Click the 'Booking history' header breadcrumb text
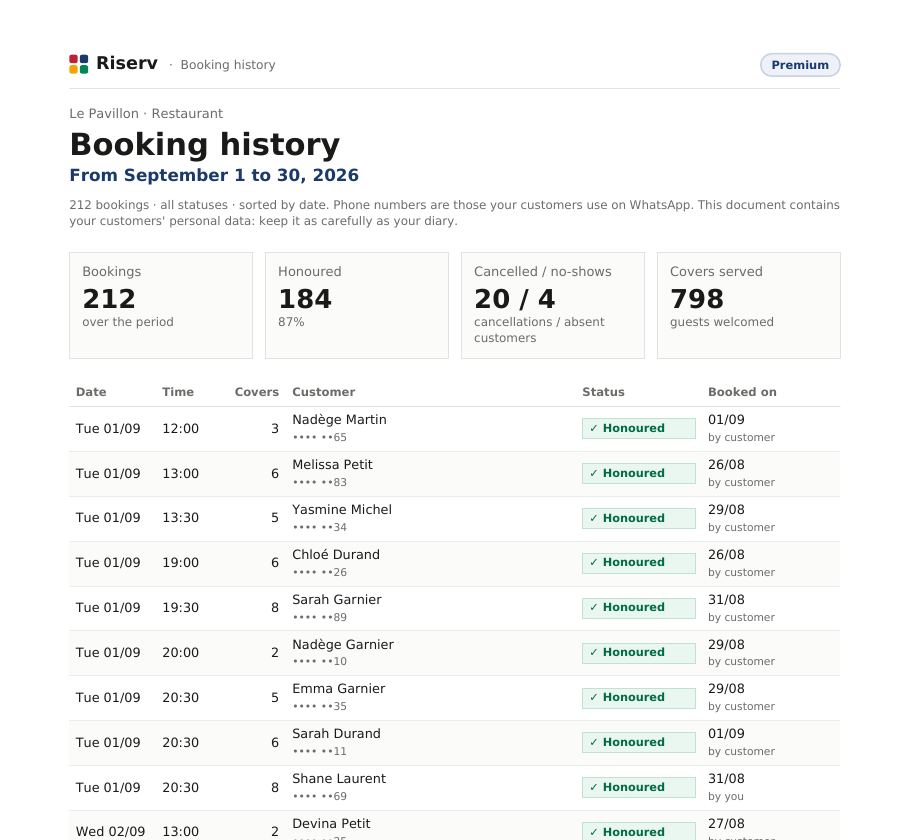Image resolution: width=910 pixels, height=840 pixels. click(228, 64)
